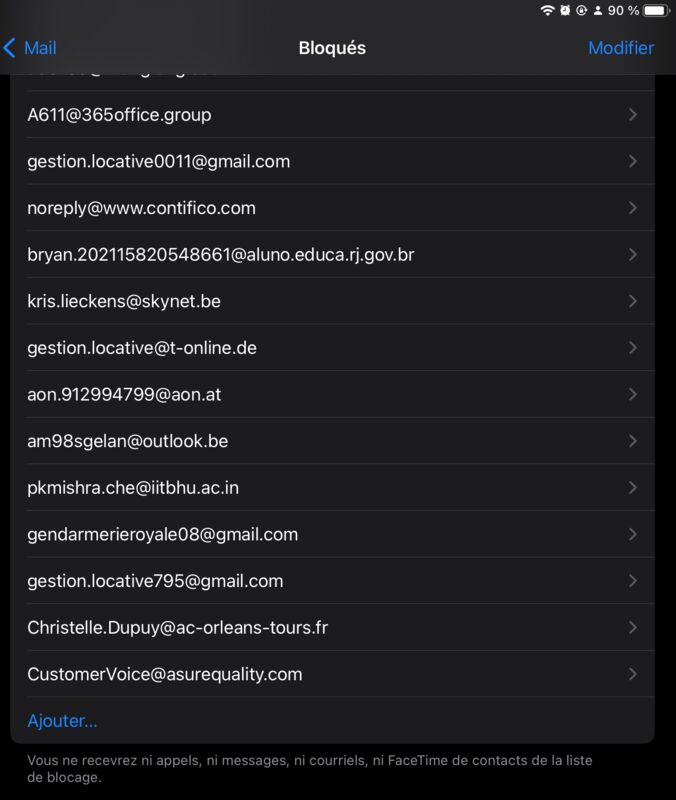Tap Ajouter… to add blocked contact
Viewport: 676px width, 800px height.
coord(62,720)
